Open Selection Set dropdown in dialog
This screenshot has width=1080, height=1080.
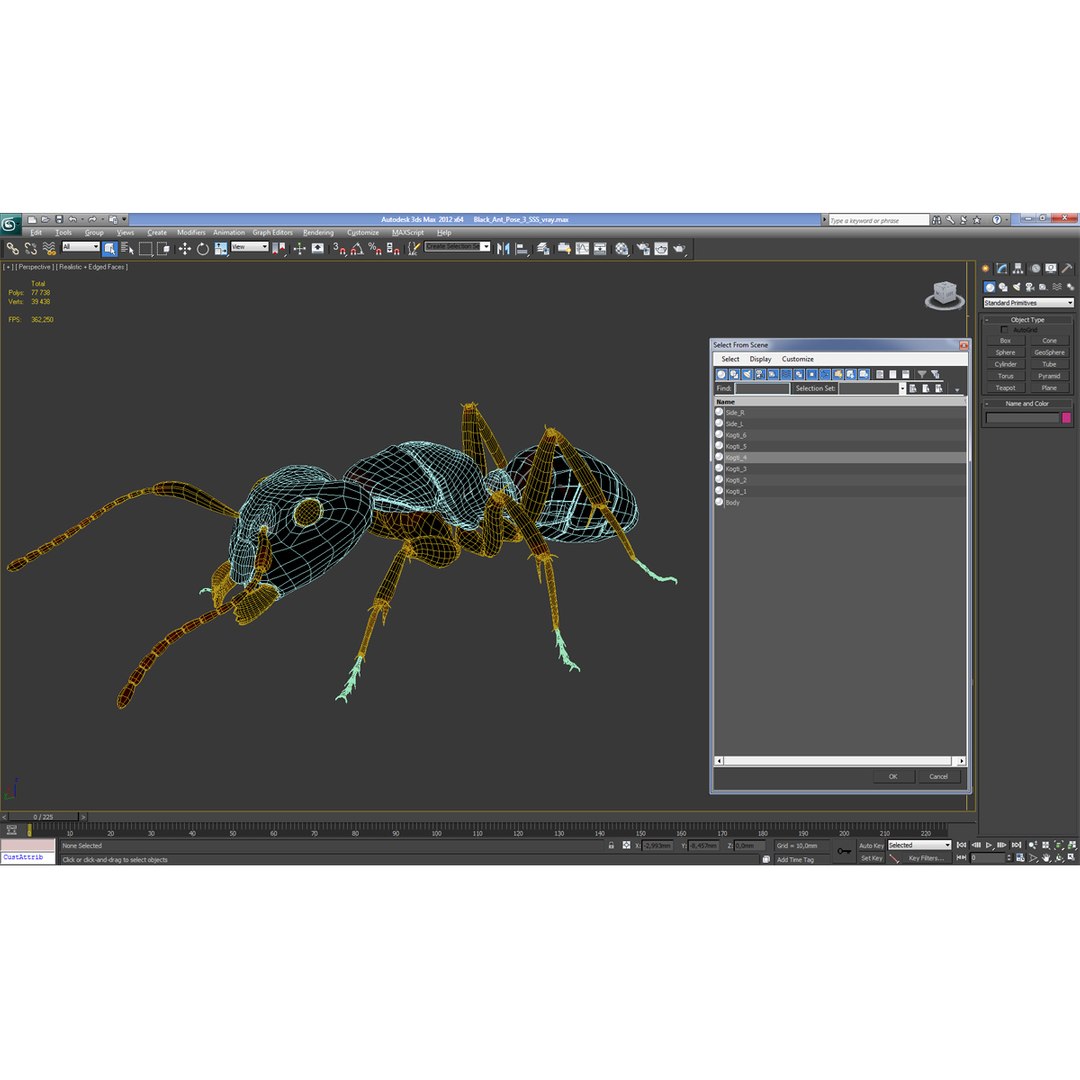[902, 388]
